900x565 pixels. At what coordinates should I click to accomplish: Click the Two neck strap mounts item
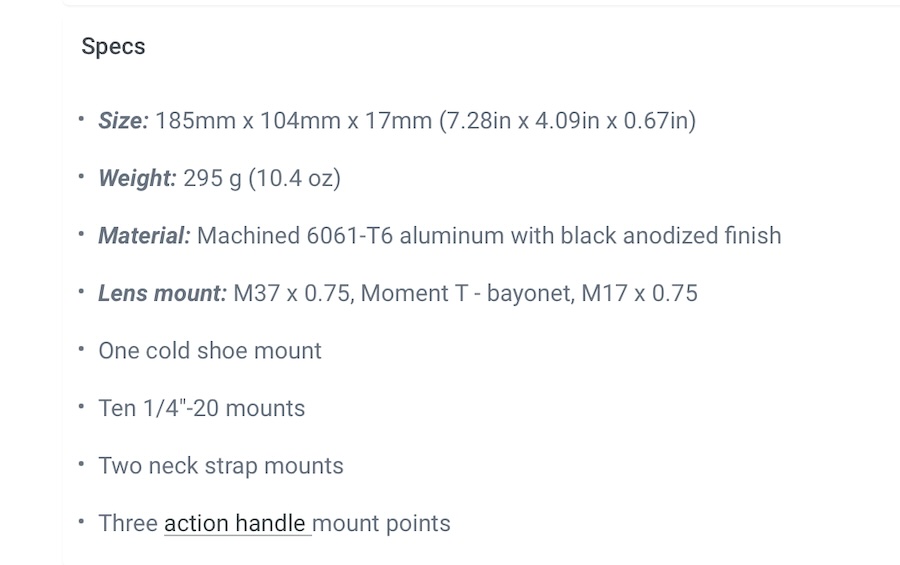coord(220,466)
